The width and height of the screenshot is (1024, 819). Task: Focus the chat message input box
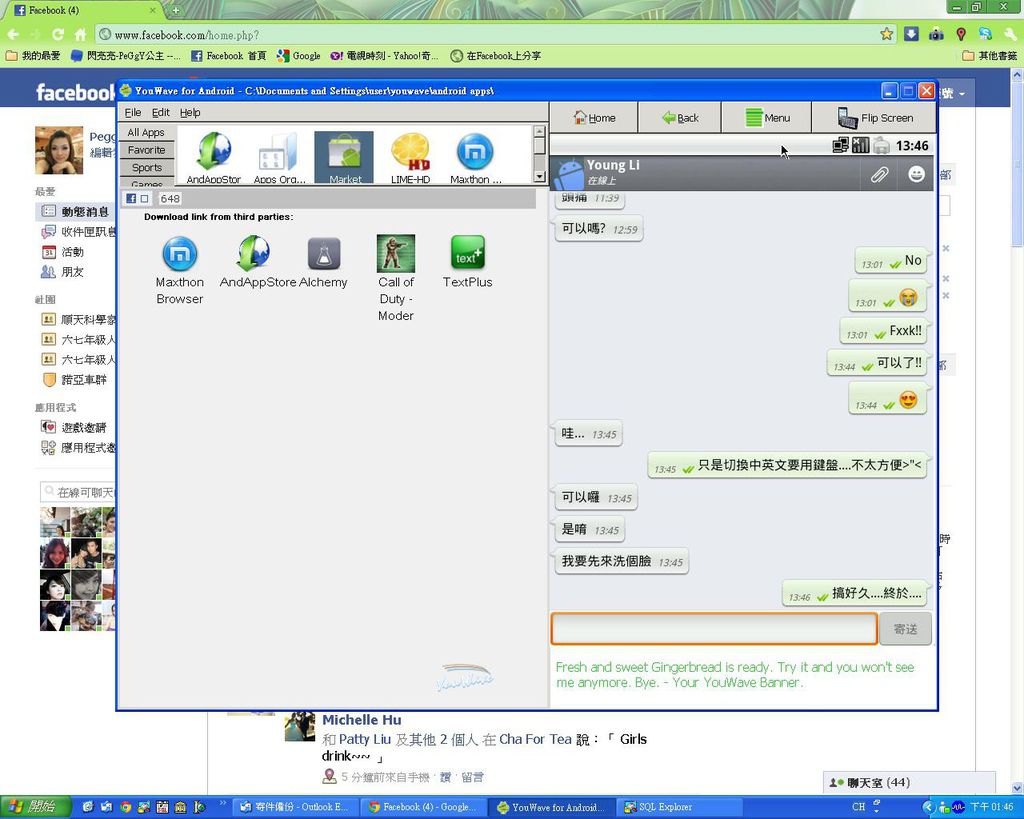pos(714,629)
